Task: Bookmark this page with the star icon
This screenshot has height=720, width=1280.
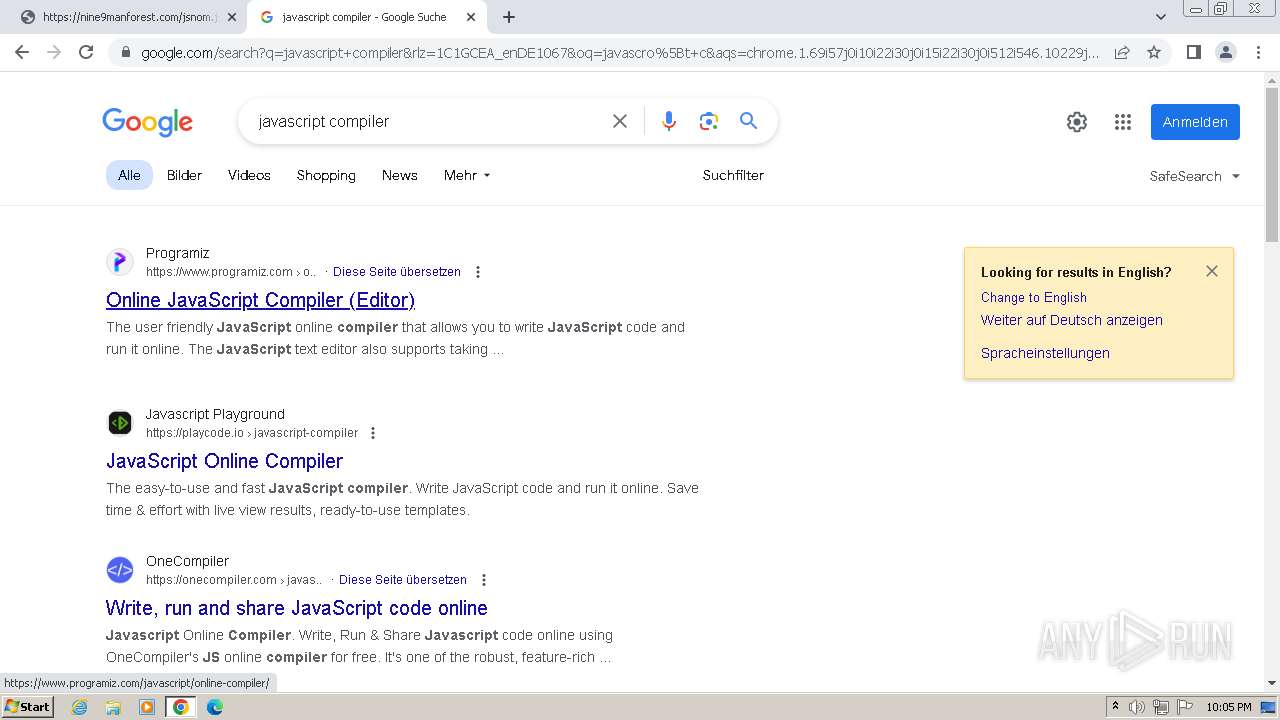Action: coord(1154,52)
